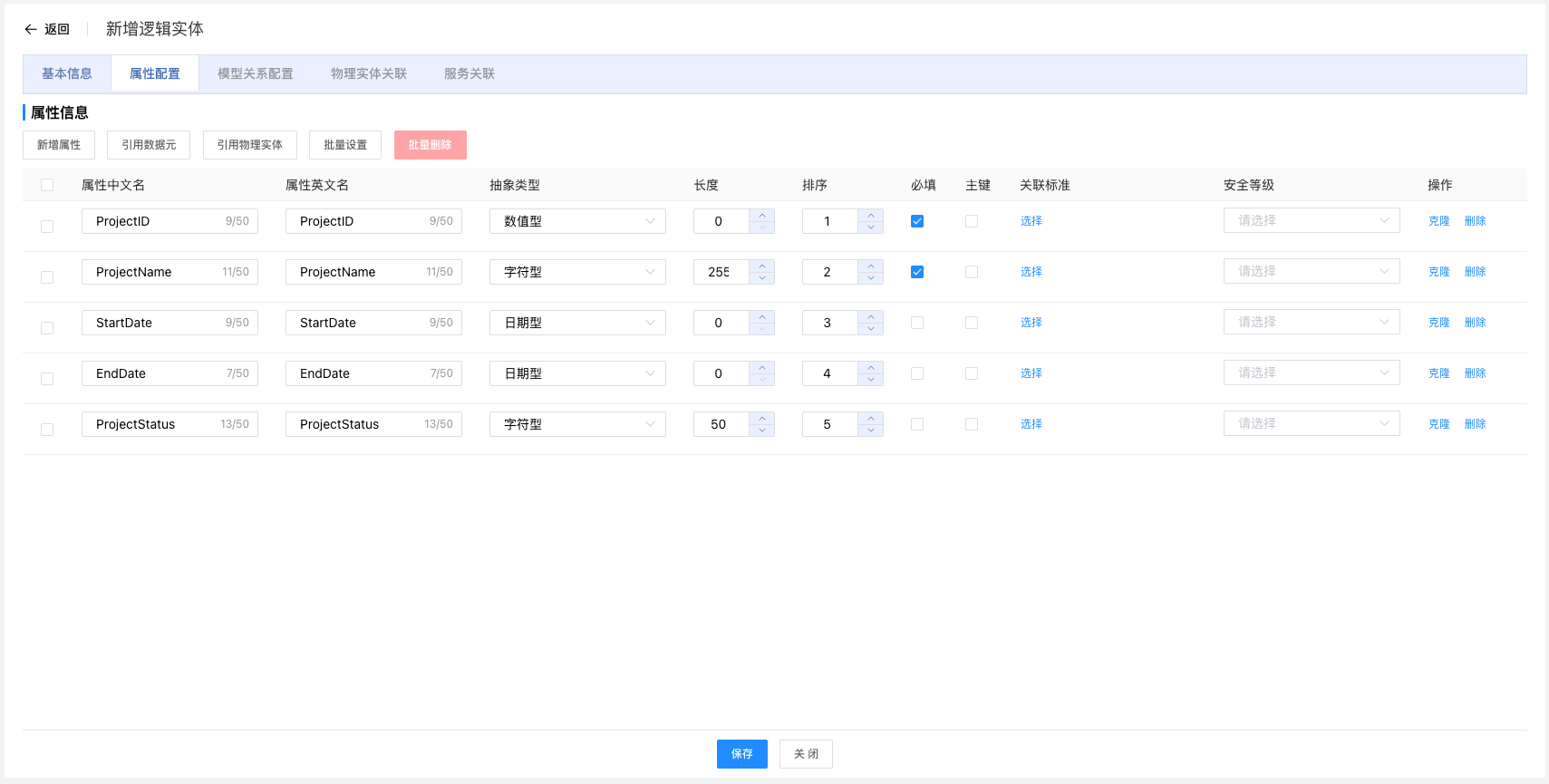The width and height of the screenshot is (1549, 784).
Task: Increase sort order for StartDate row
Action: coord(870,316)
